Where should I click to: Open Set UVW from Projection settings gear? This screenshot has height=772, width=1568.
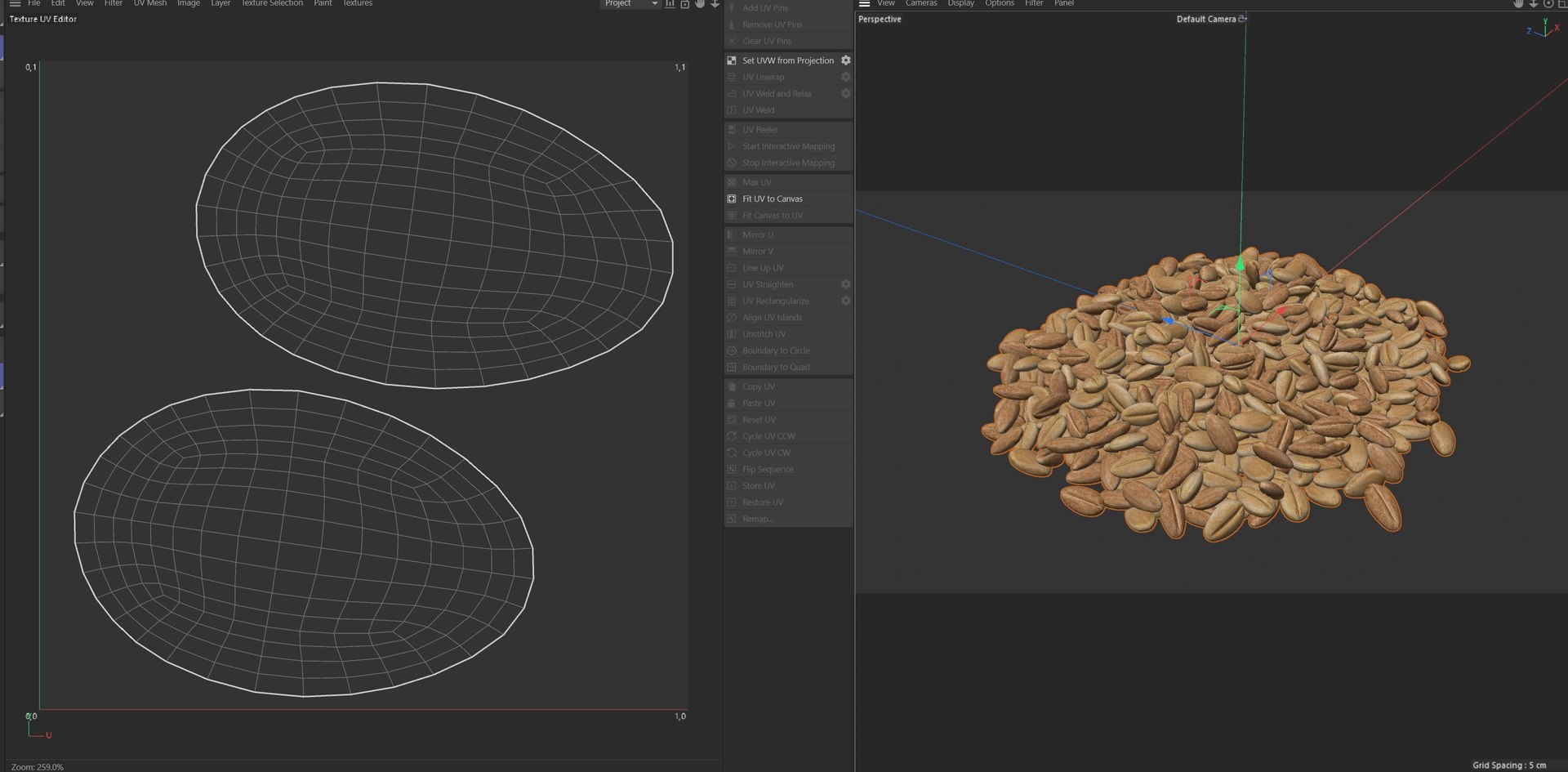pyautogui.click(x=846, y=60)
